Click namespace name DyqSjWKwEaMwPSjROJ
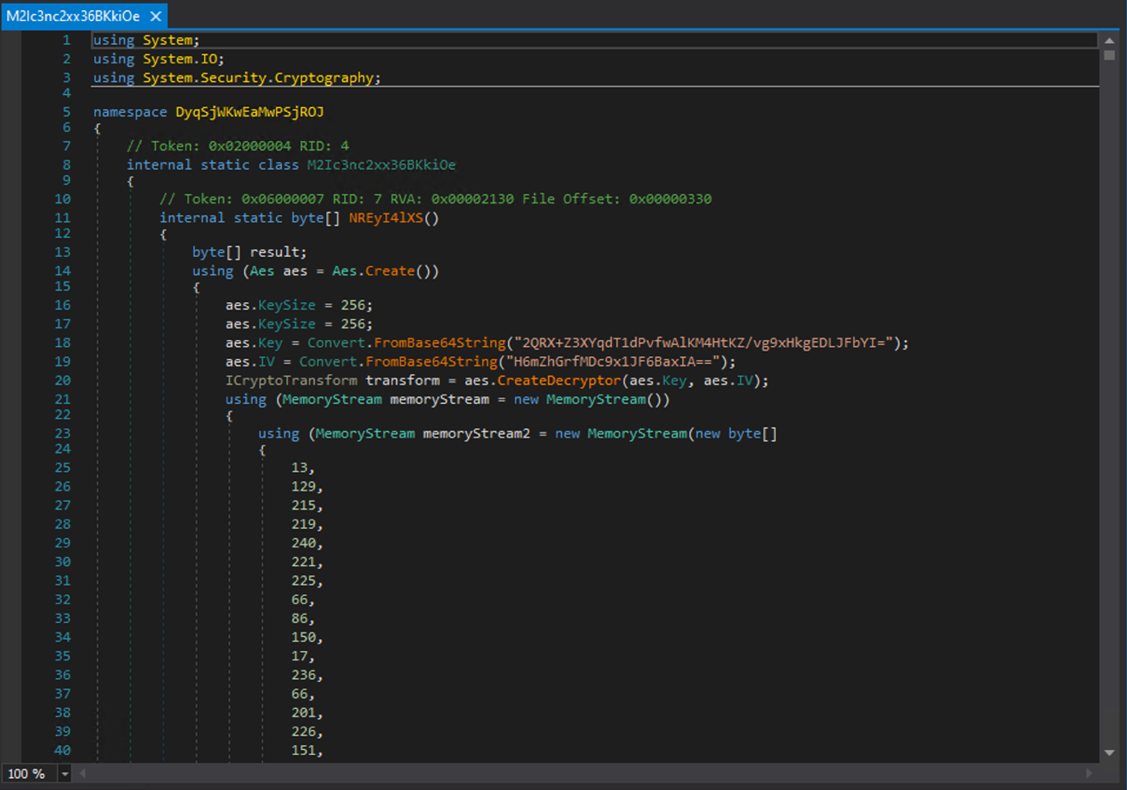The height and width of the screenshot is (790, 1127). click(249, 112)
